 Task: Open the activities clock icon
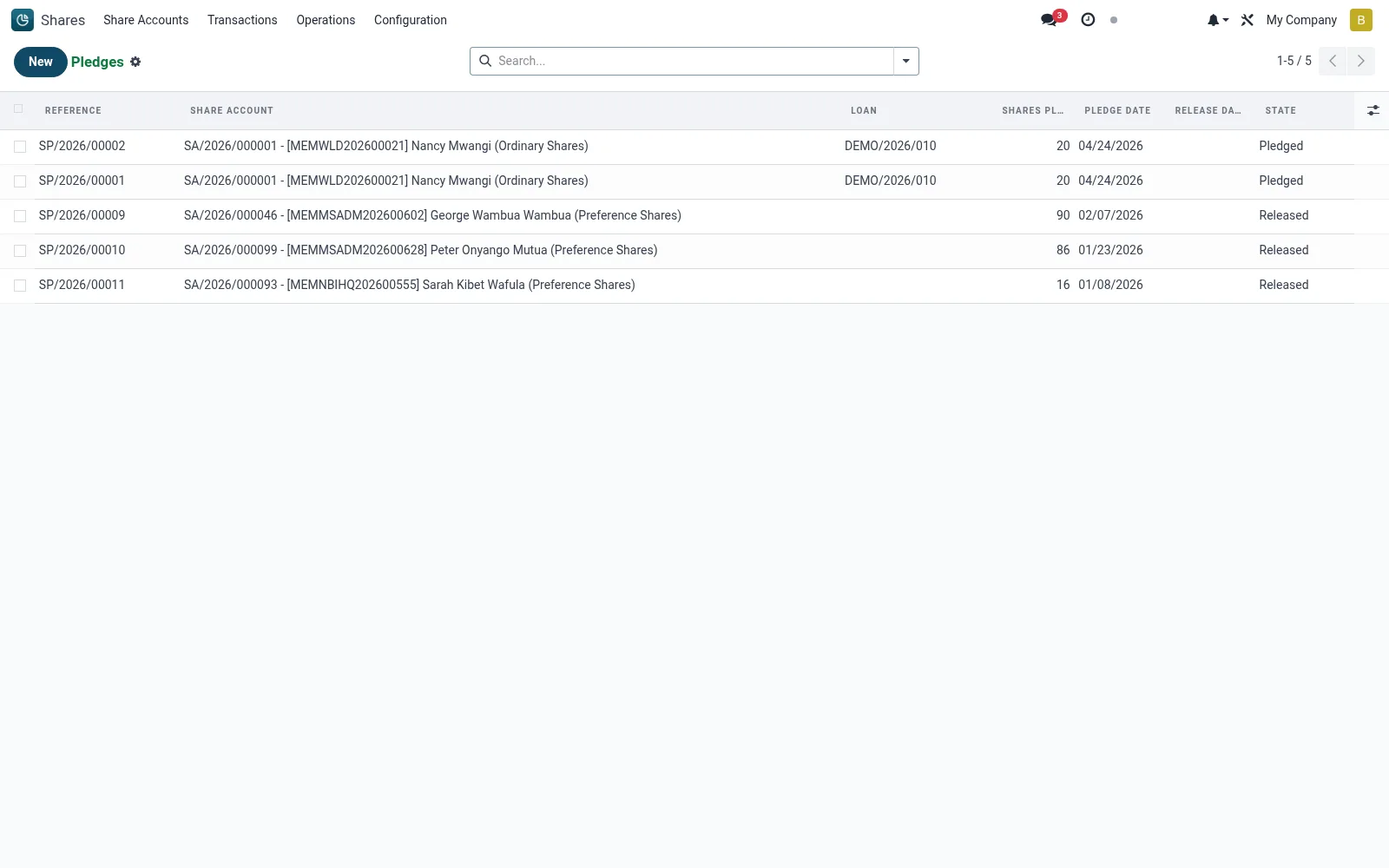click(x=1088, y=20)
